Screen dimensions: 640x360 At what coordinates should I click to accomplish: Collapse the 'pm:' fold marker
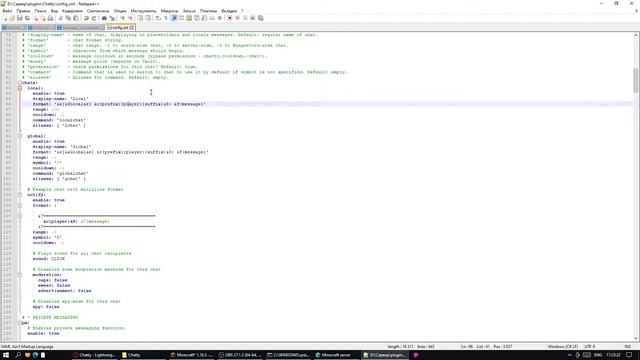coord(20,322)
